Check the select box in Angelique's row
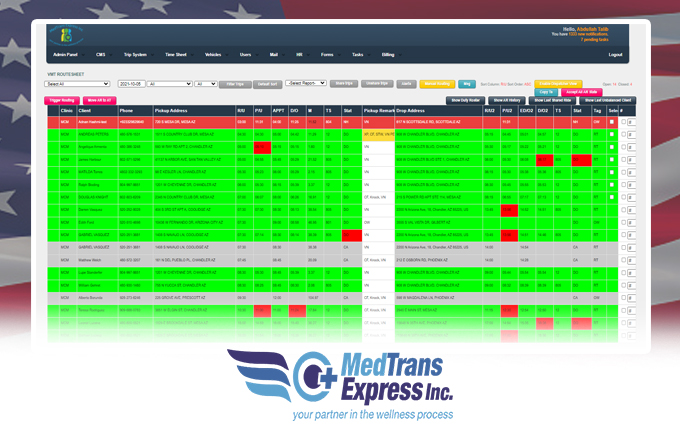 (x=612, y=147)
